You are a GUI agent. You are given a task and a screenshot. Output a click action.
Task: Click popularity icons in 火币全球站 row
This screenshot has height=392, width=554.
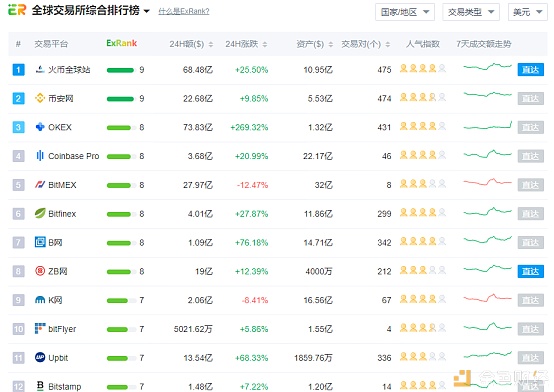[x=423, y=69]
